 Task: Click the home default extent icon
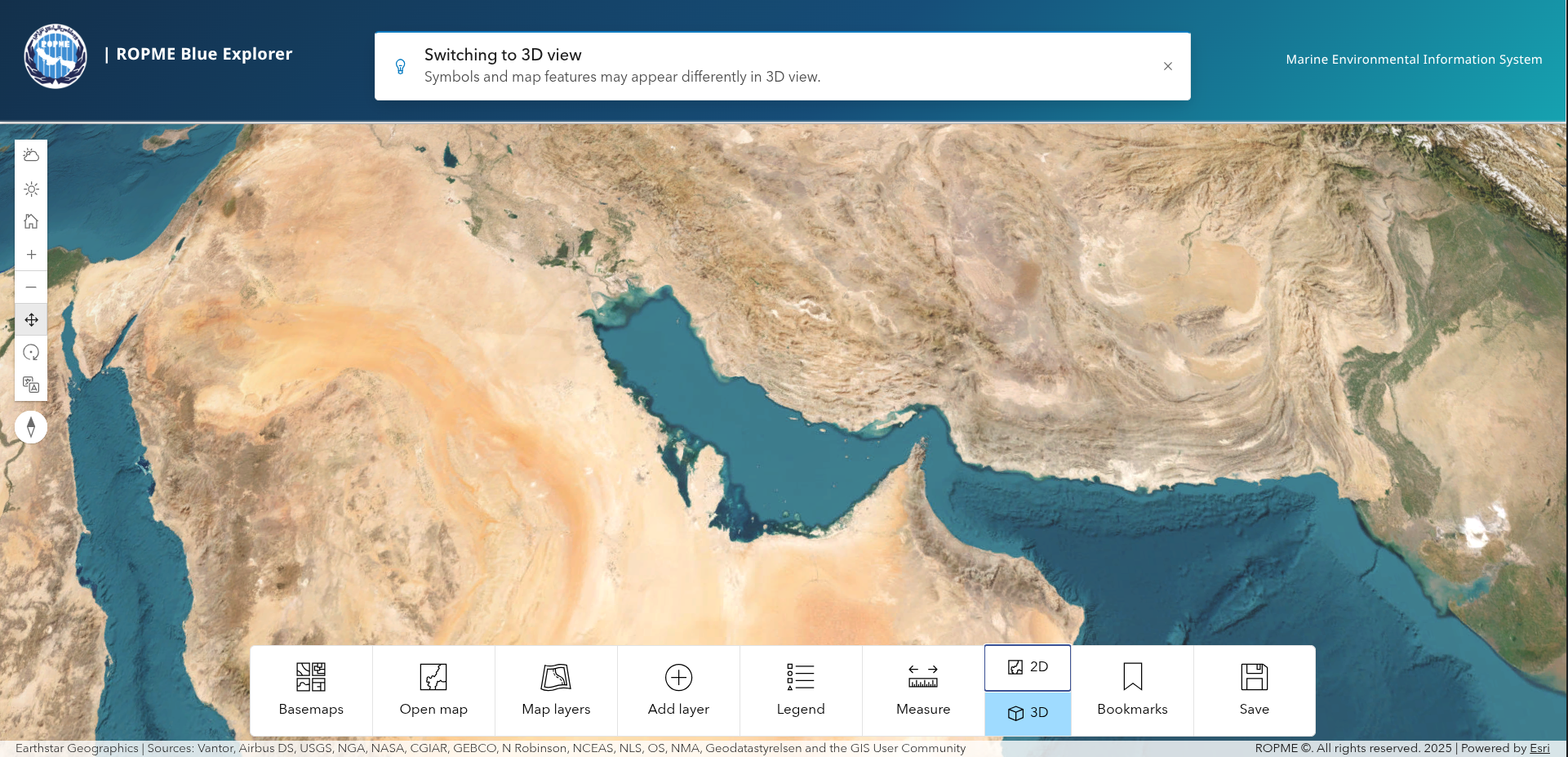[31, 220]
